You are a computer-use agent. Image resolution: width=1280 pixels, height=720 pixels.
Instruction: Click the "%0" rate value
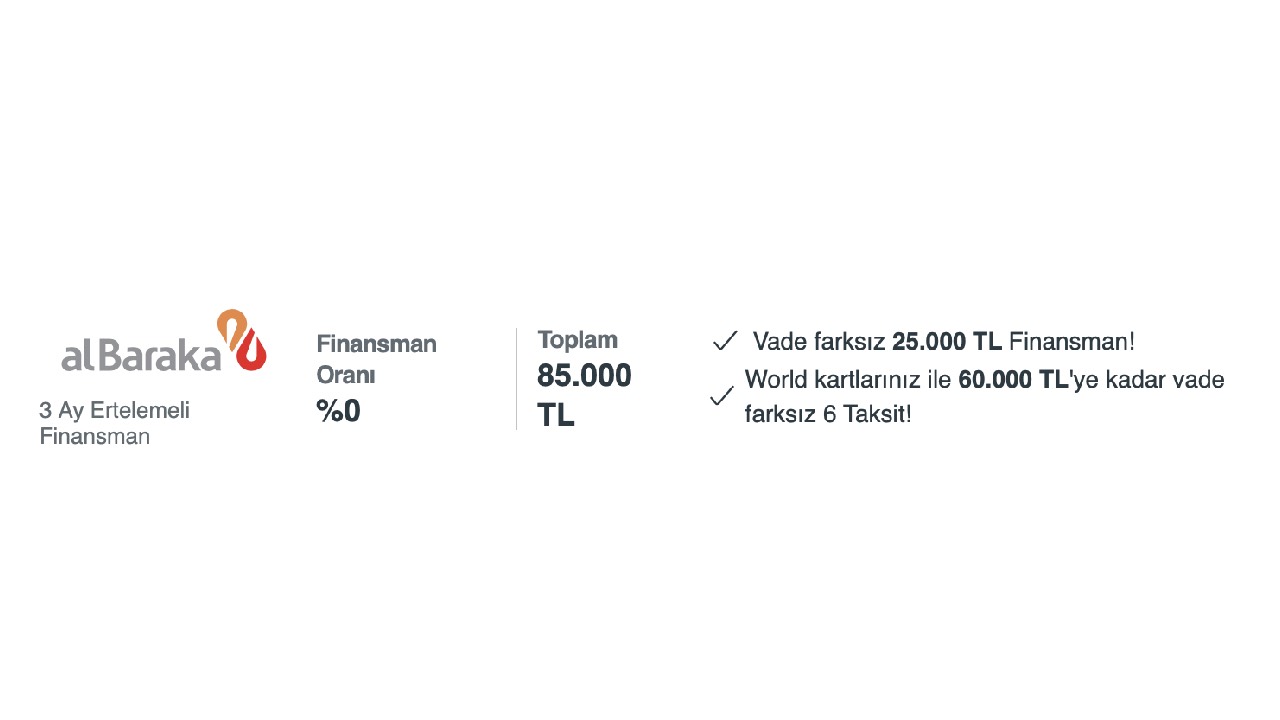pyautogui.click(x=338, y=411)
